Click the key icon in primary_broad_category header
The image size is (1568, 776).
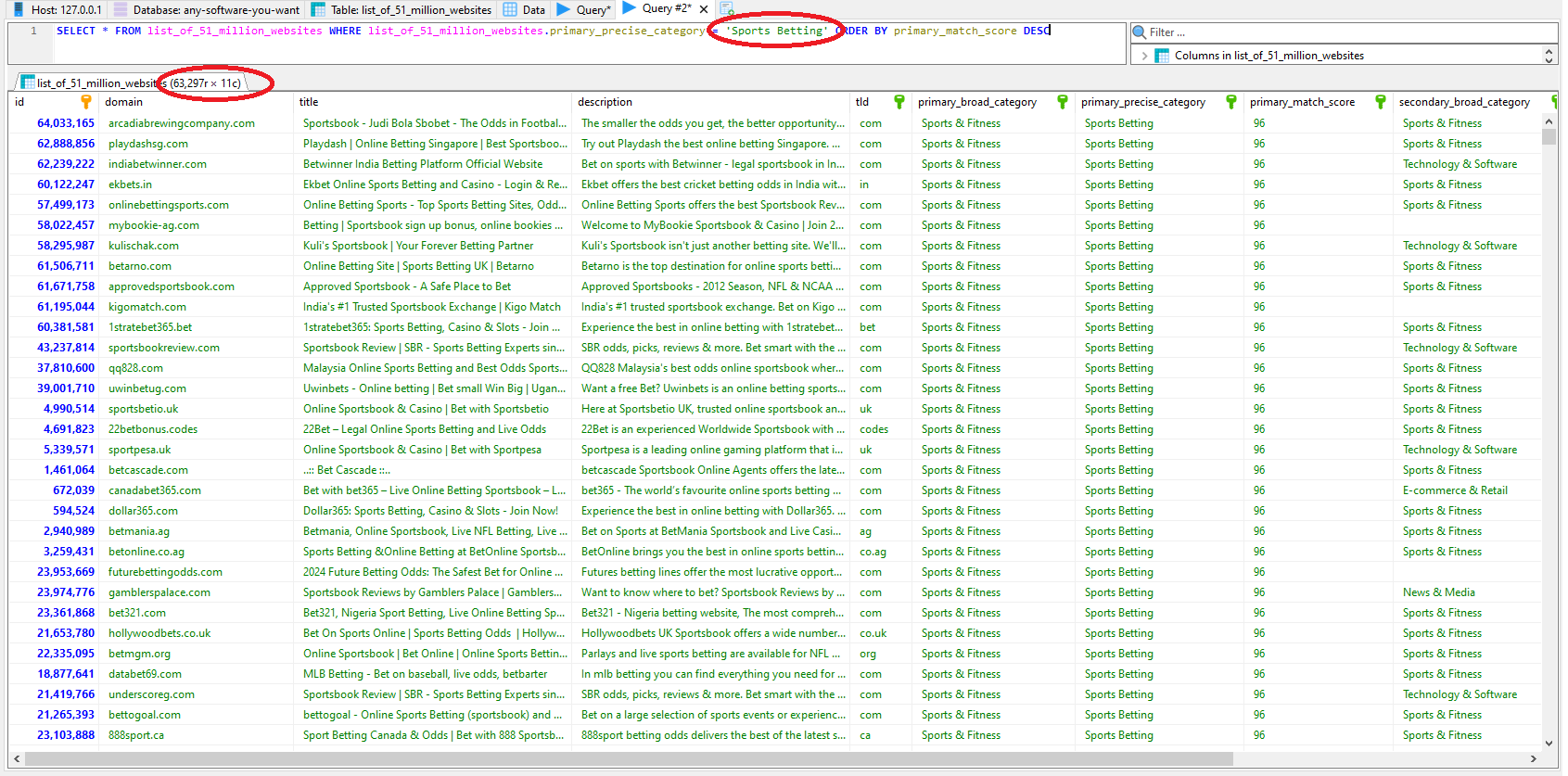(1063, 102)
